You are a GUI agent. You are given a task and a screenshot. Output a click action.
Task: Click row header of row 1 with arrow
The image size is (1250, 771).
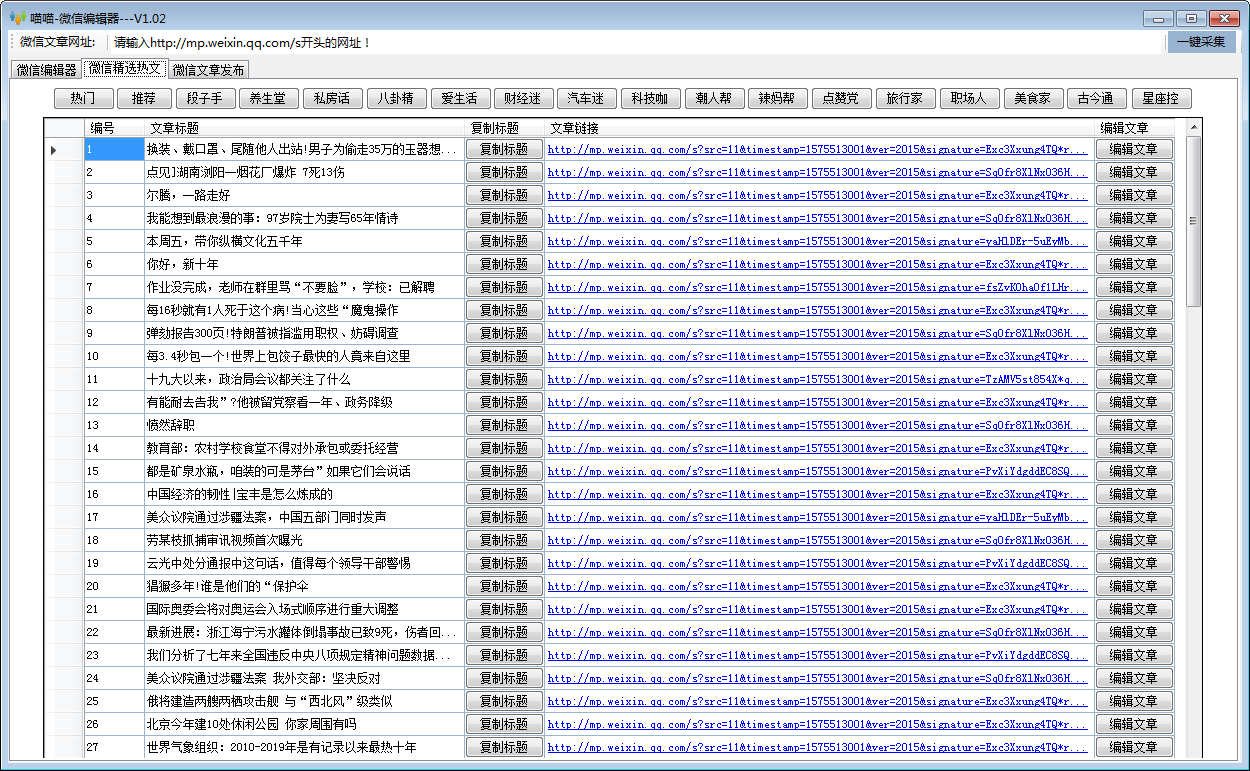64,149
